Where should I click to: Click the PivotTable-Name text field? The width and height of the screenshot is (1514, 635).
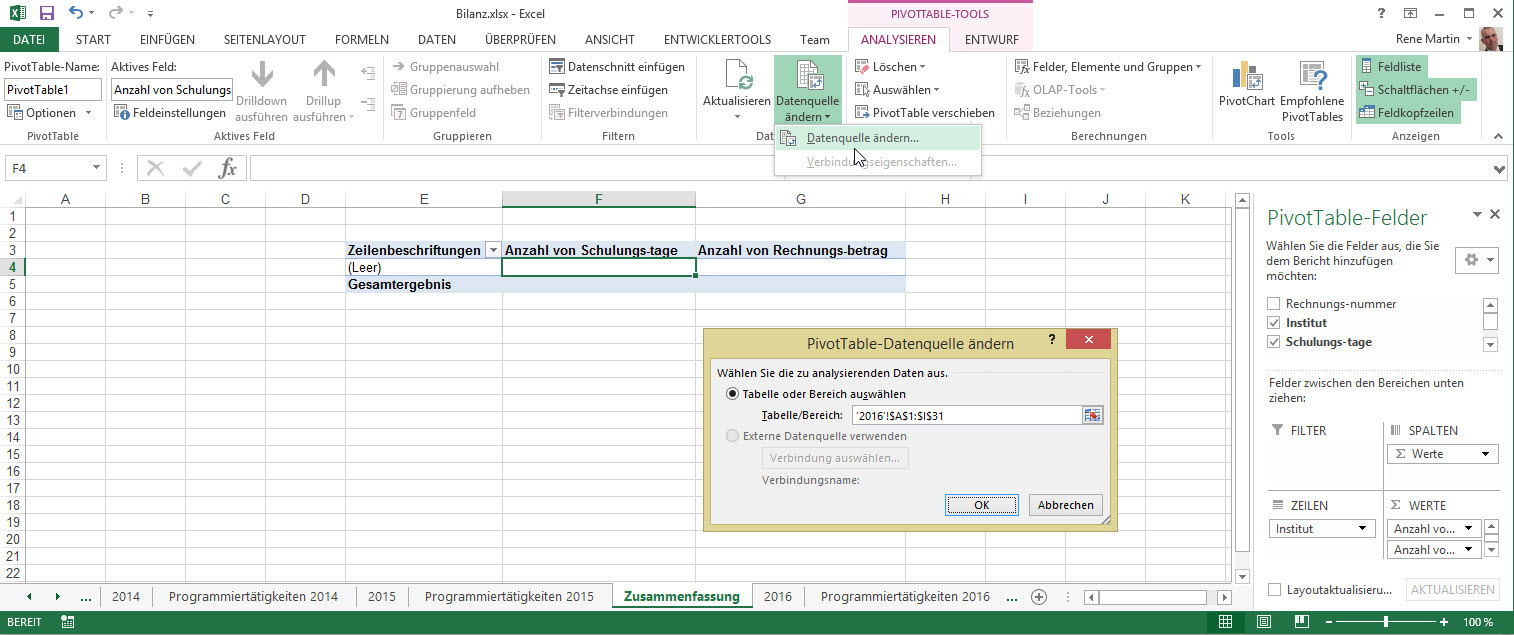tap(53, 90)
